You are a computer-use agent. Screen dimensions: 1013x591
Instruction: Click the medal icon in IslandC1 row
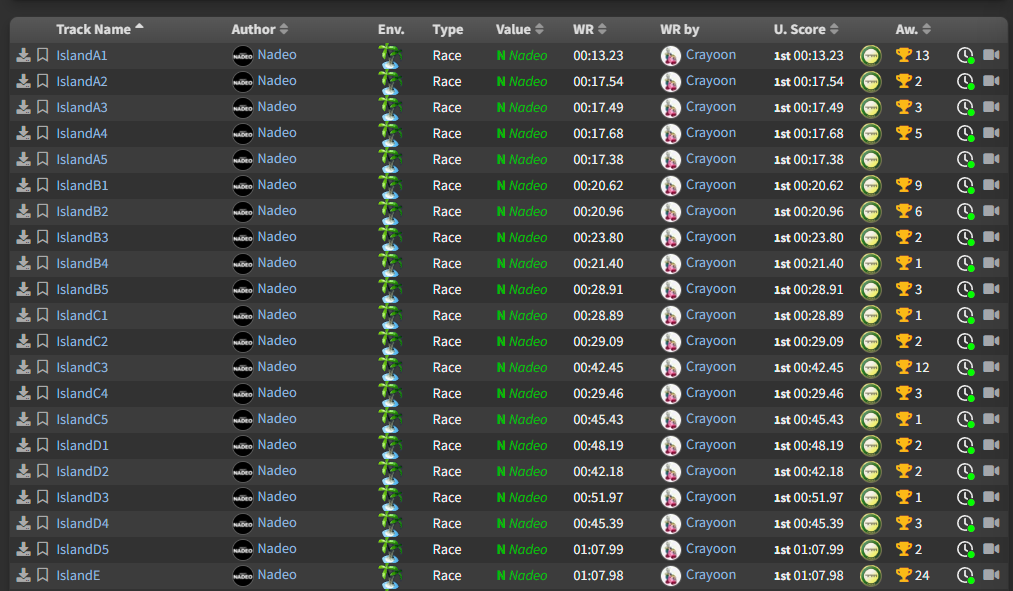pos(871,315)
